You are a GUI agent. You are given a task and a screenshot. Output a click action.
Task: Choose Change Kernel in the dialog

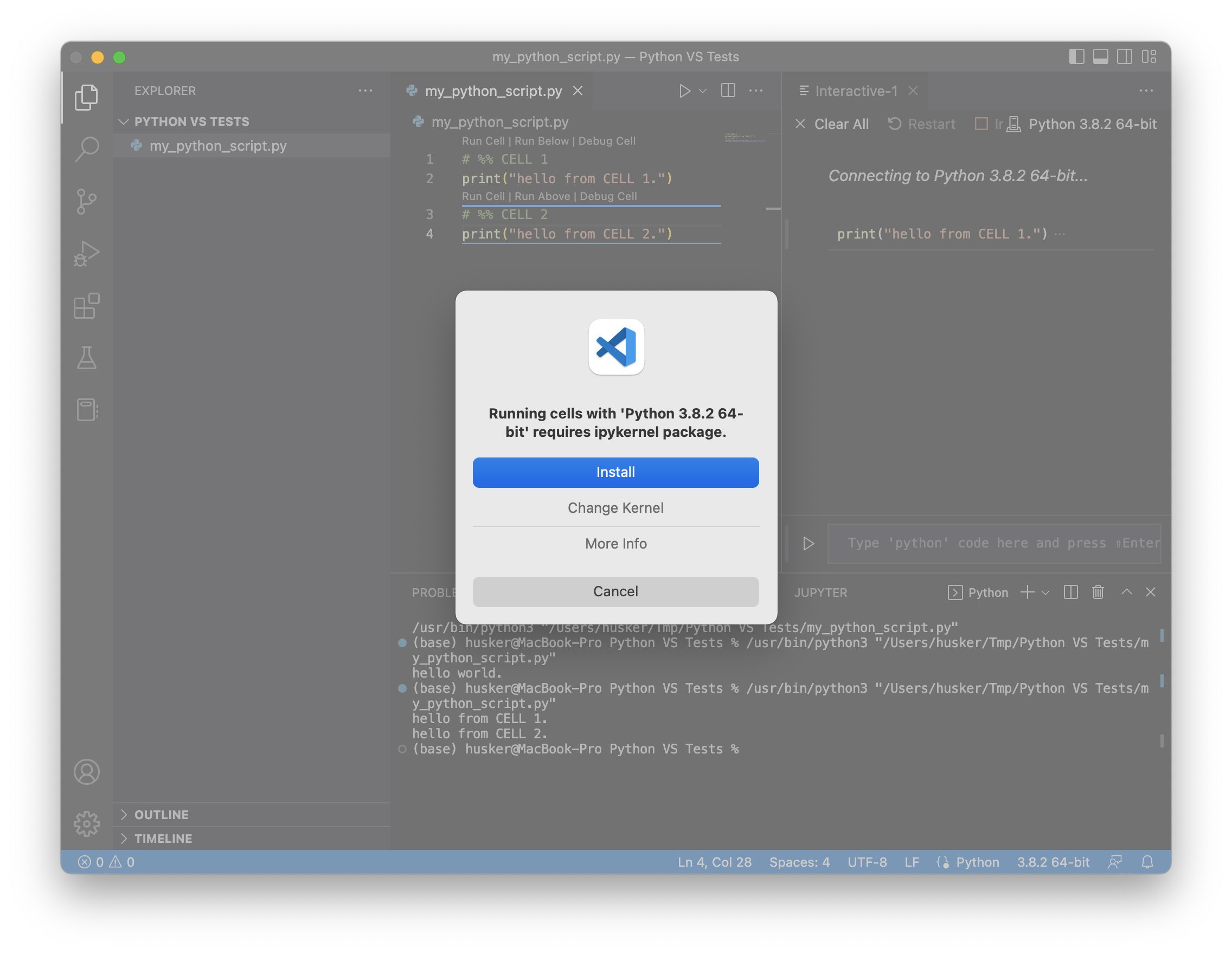(615, 508)
